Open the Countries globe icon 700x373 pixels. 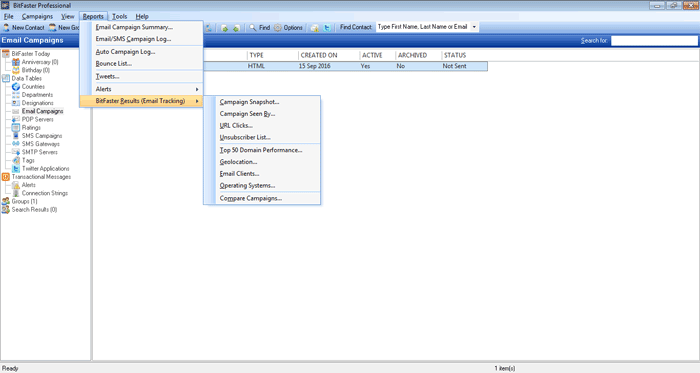(16, 87)
